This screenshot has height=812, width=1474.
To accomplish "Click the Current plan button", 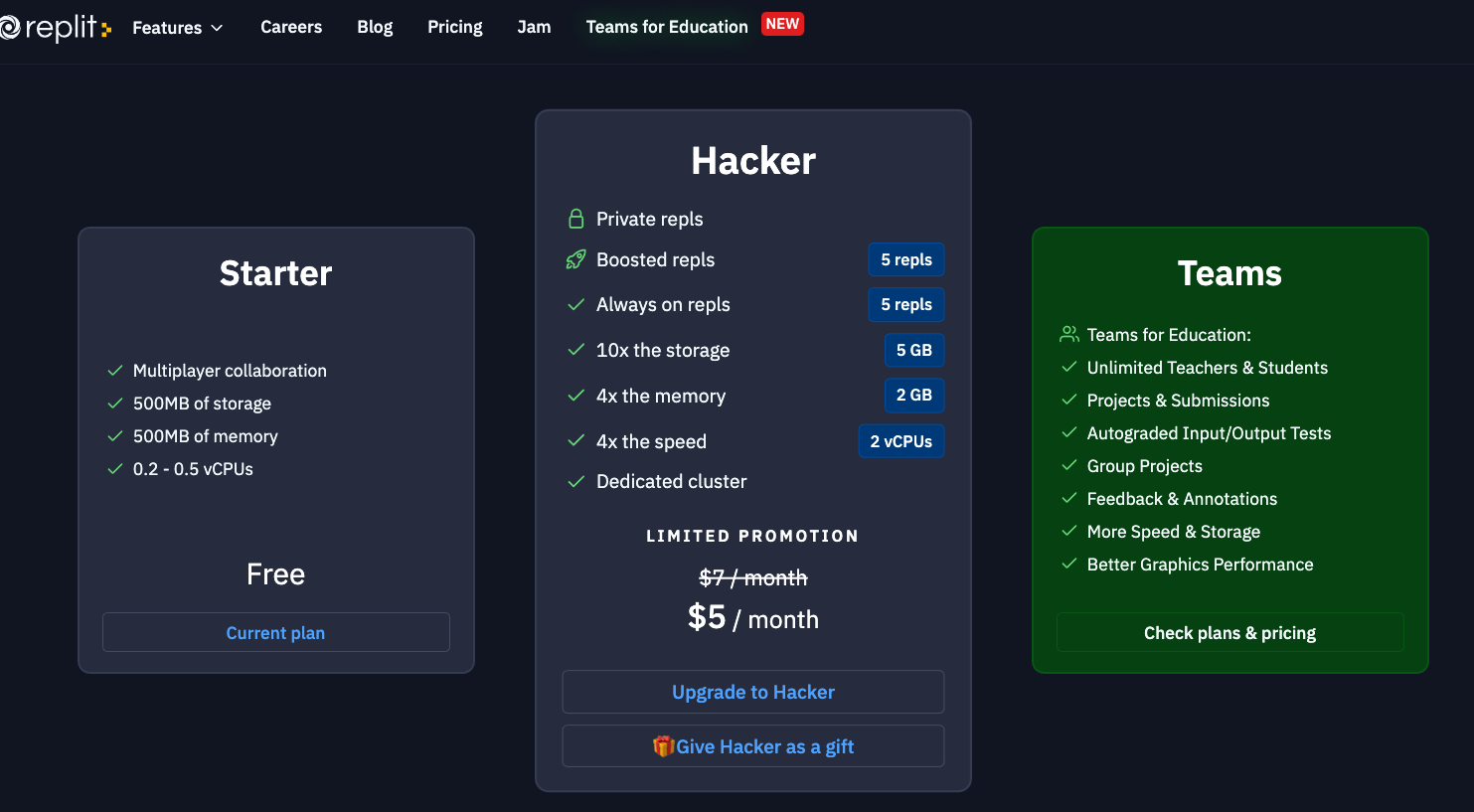I will click(276, 632).
